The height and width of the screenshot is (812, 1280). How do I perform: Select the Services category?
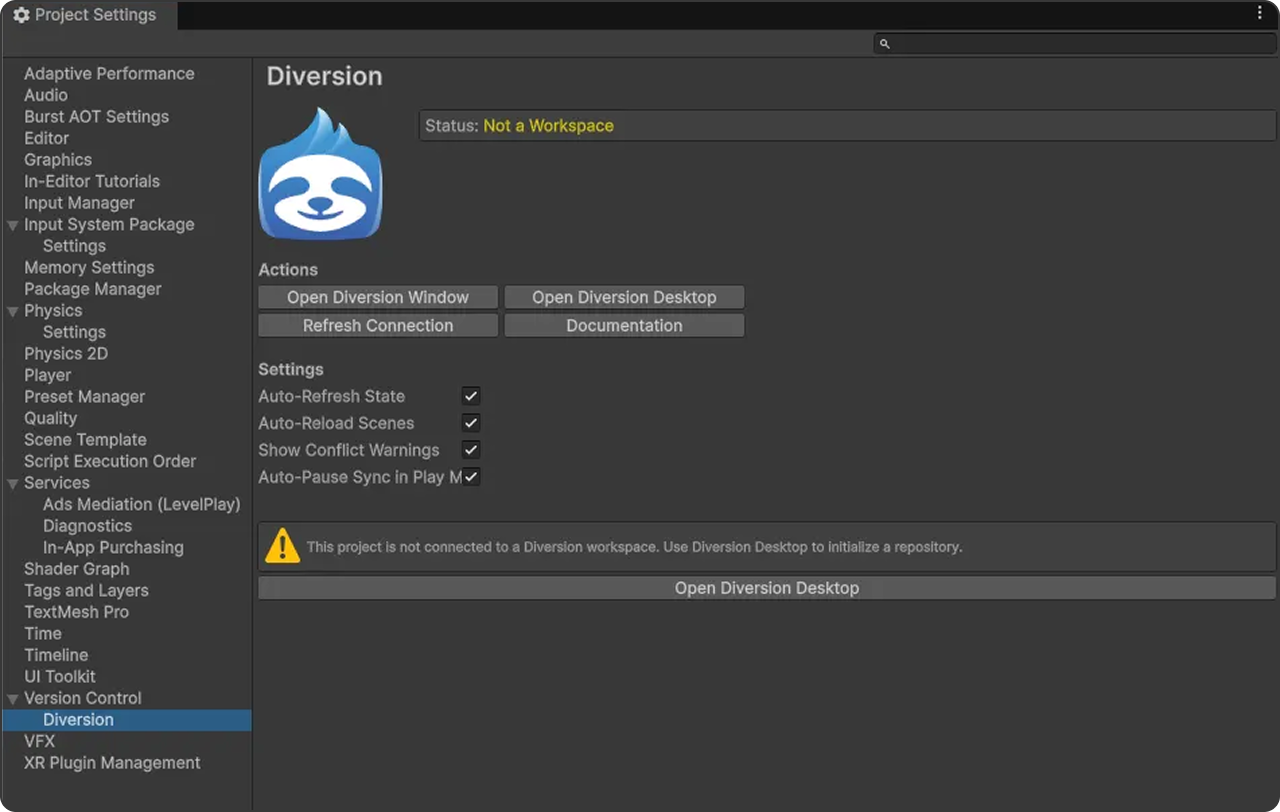coord(57,483)
